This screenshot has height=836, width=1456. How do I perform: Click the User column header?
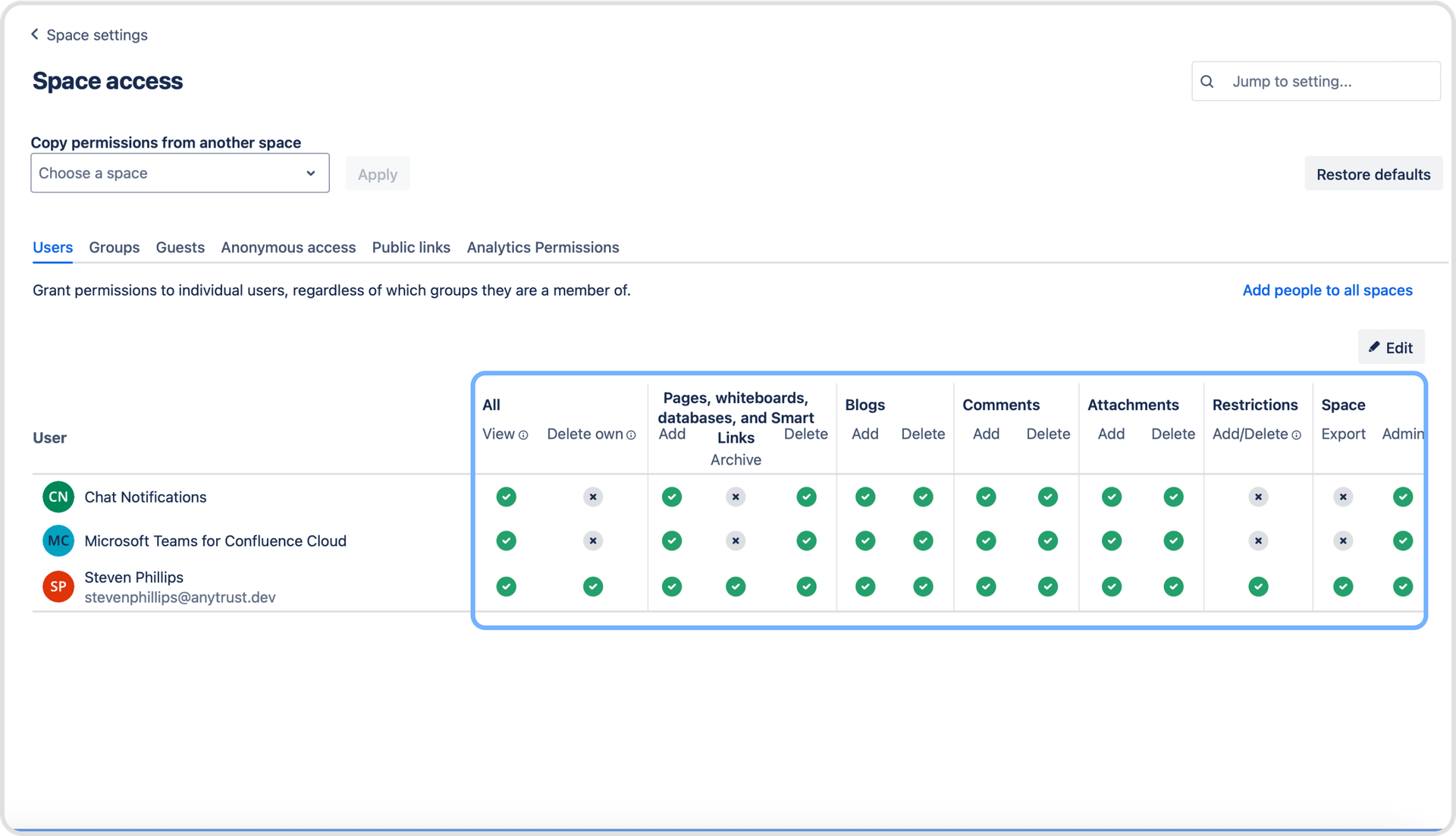[x=50, y=438]
